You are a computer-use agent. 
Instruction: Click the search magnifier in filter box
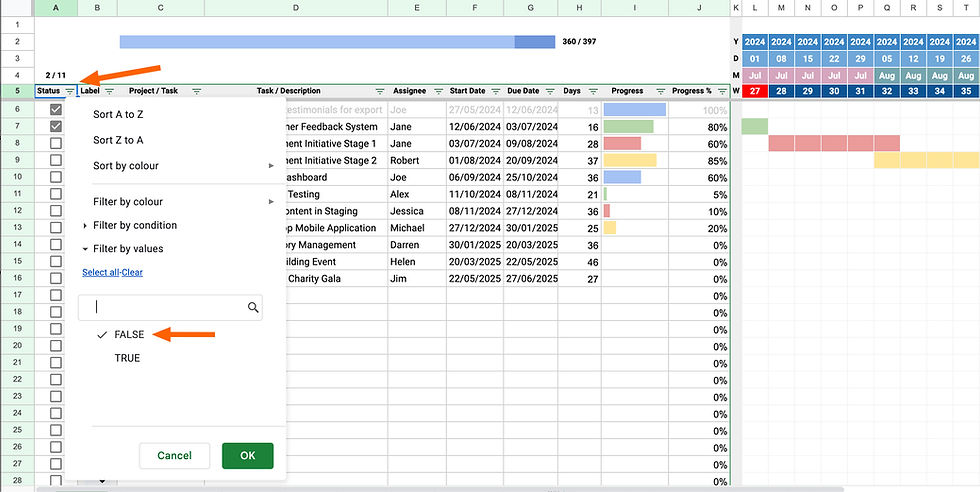pos(252,307)
